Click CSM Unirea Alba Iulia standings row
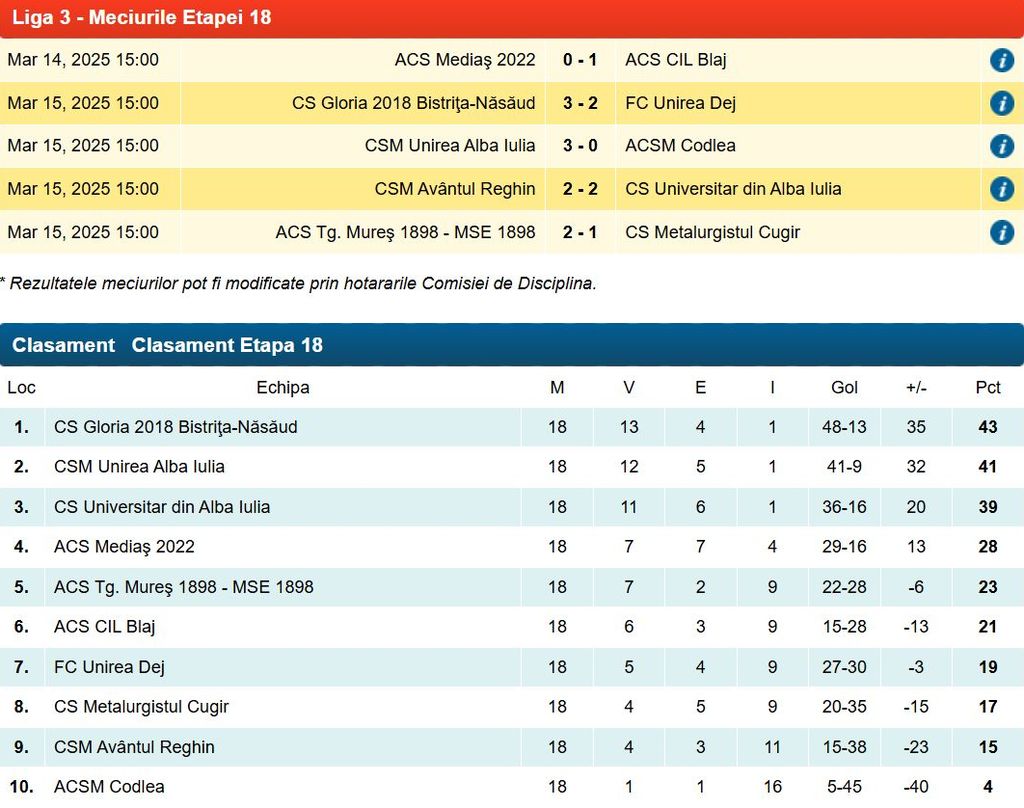This screenshot has width=1024, height=808. click(139, 467)
